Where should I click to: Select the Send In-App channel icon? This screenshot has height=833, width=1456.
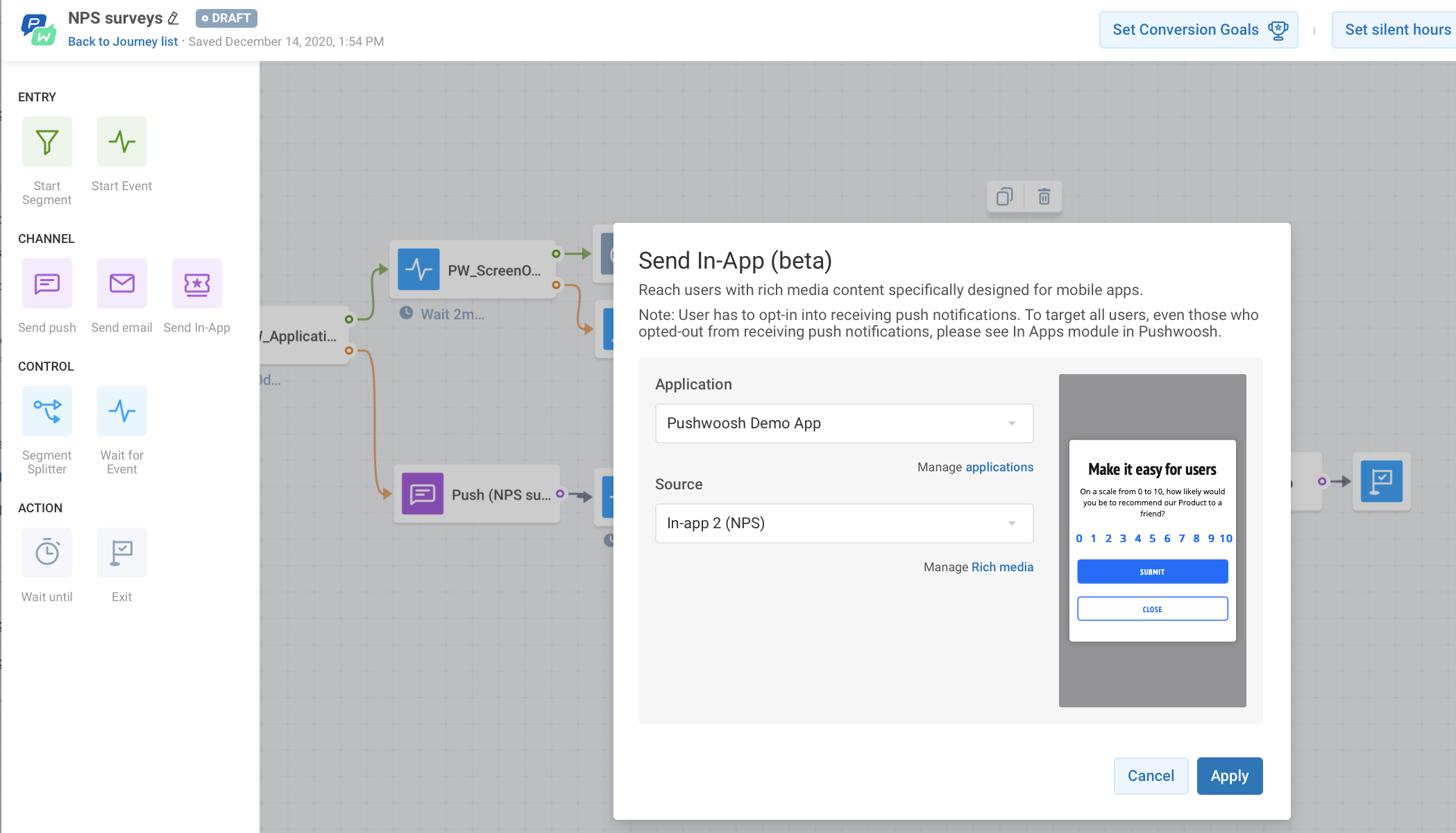[197, 283]
